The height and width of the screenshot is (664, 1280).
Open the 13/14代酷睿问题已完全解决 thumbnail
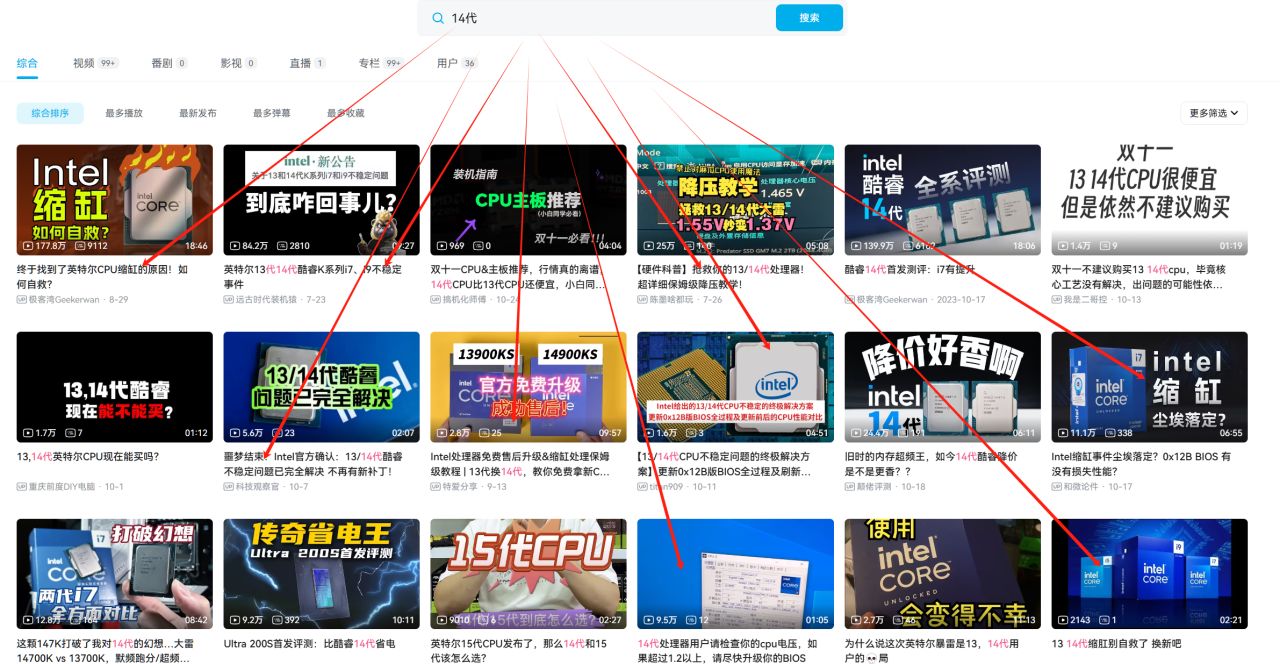pos(322,387)
